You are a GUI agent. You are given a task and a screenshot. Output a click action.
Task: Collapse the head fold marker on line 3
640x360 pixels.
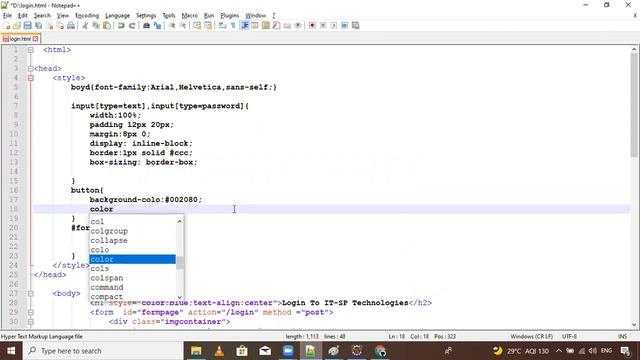click(31, 69)
